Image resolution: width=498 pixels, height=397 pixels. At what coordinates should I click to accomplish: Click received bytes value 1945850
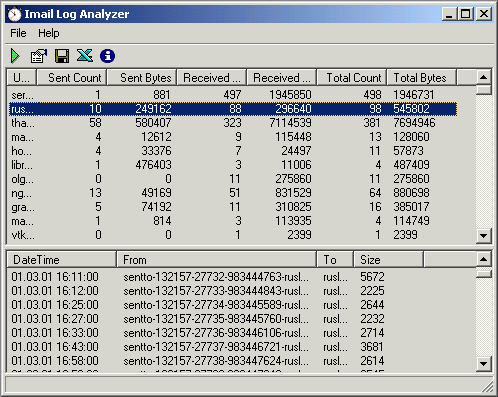(x=290, y=95)
